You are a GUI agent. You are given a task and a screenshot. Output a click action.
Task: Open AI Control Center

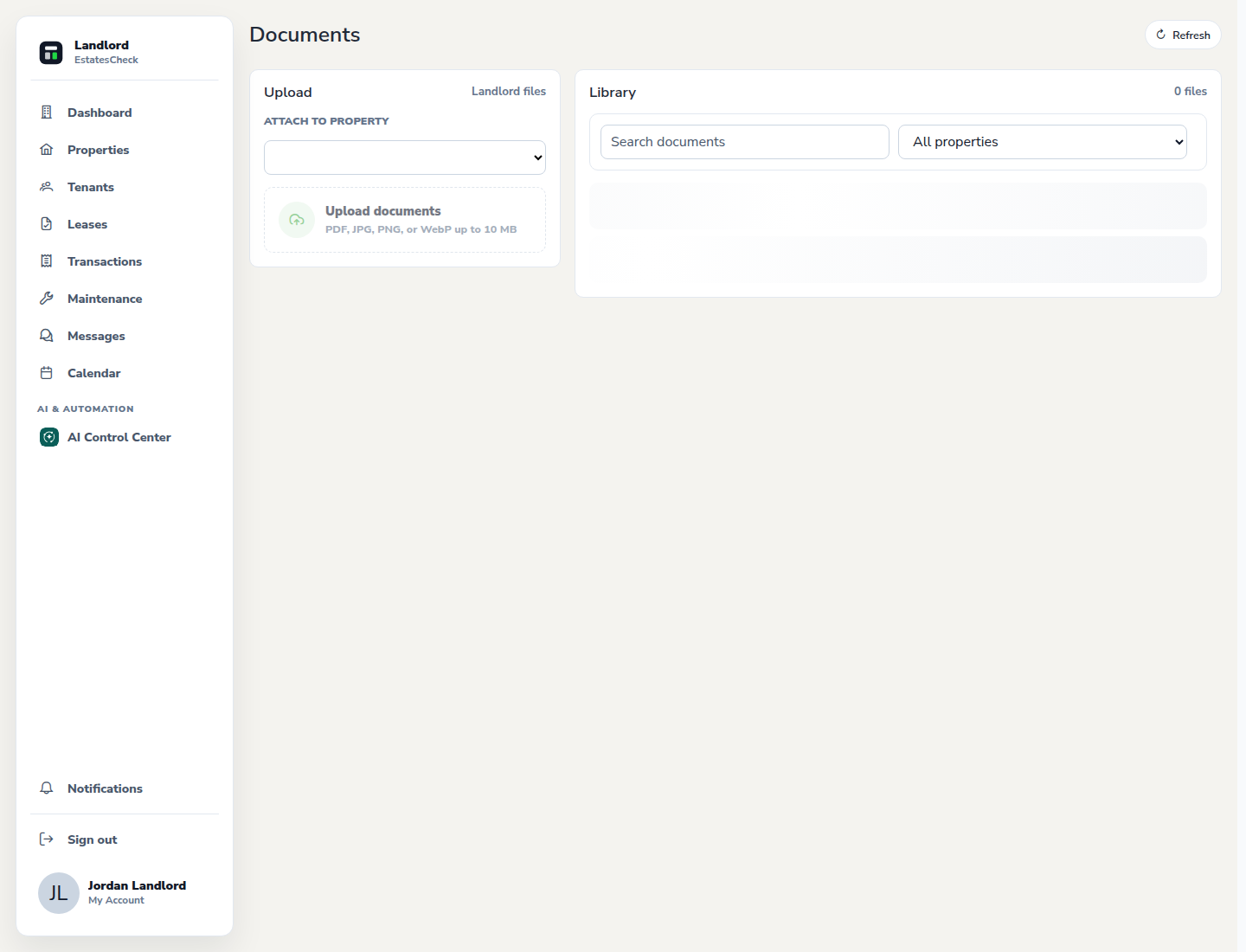click(x=119, y=437)
